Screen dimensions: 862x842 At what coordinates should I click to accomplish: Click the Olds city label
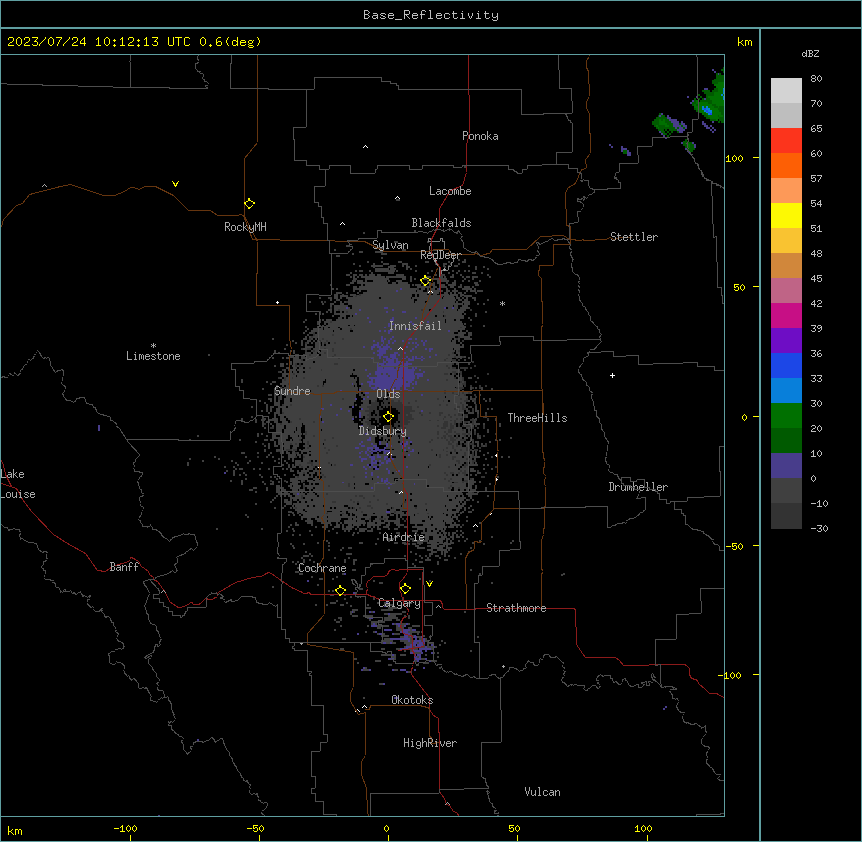pos(388,394)
